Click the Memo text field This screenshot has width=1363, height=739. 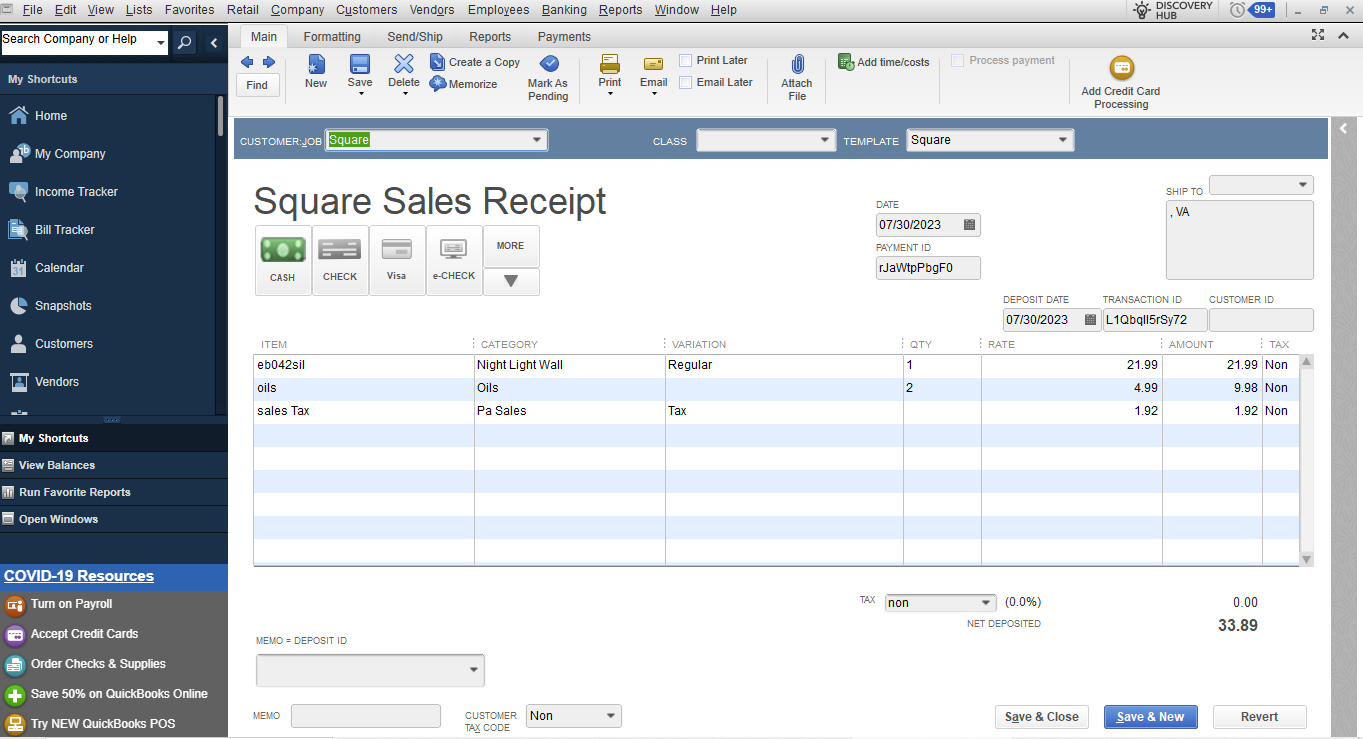[365, 716]
